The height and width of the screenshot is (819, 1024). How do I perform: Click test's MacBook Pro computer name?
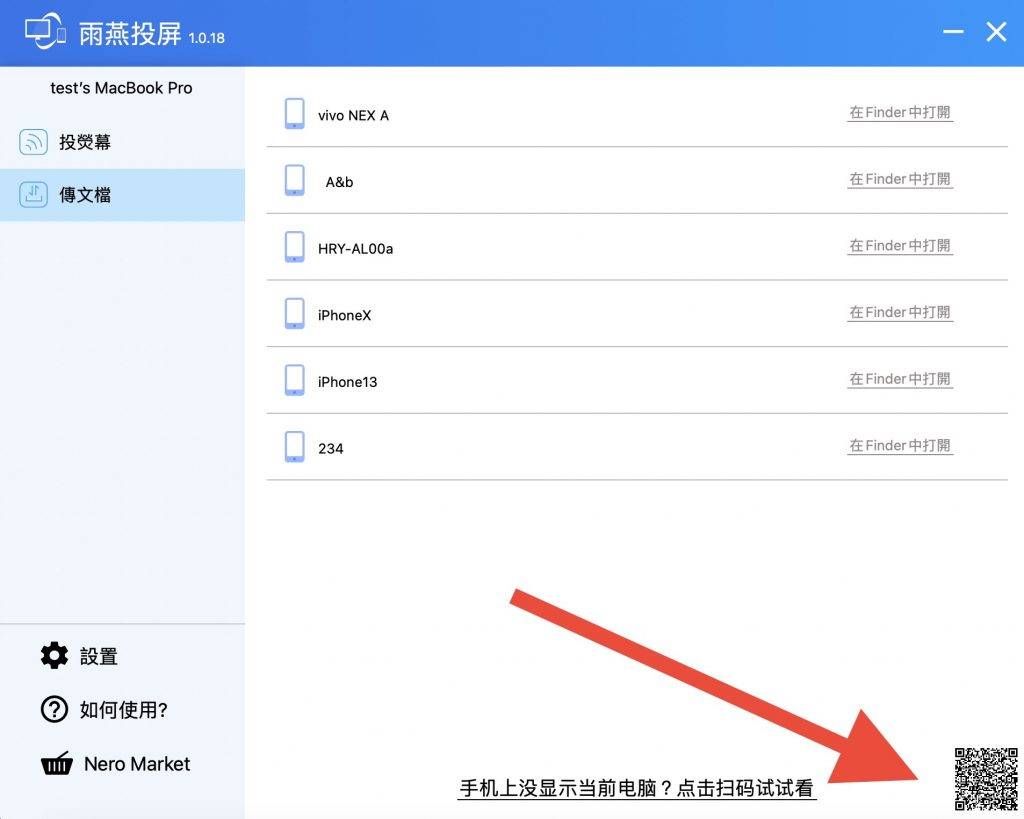point(121,88)
